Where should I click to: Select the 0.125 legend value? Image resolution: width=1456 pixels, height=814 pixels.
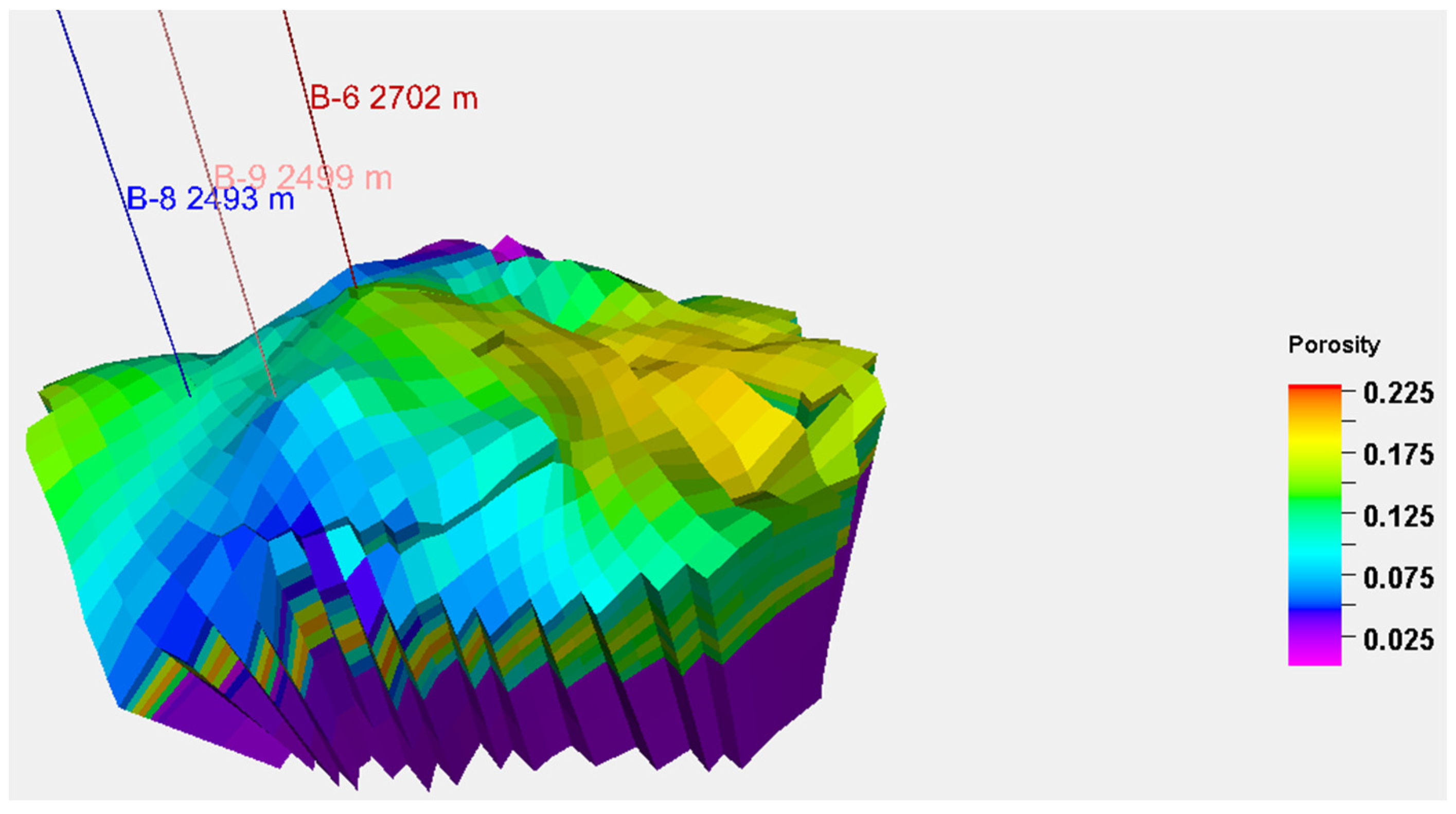pyautogui.click(x=1398, y=516)
